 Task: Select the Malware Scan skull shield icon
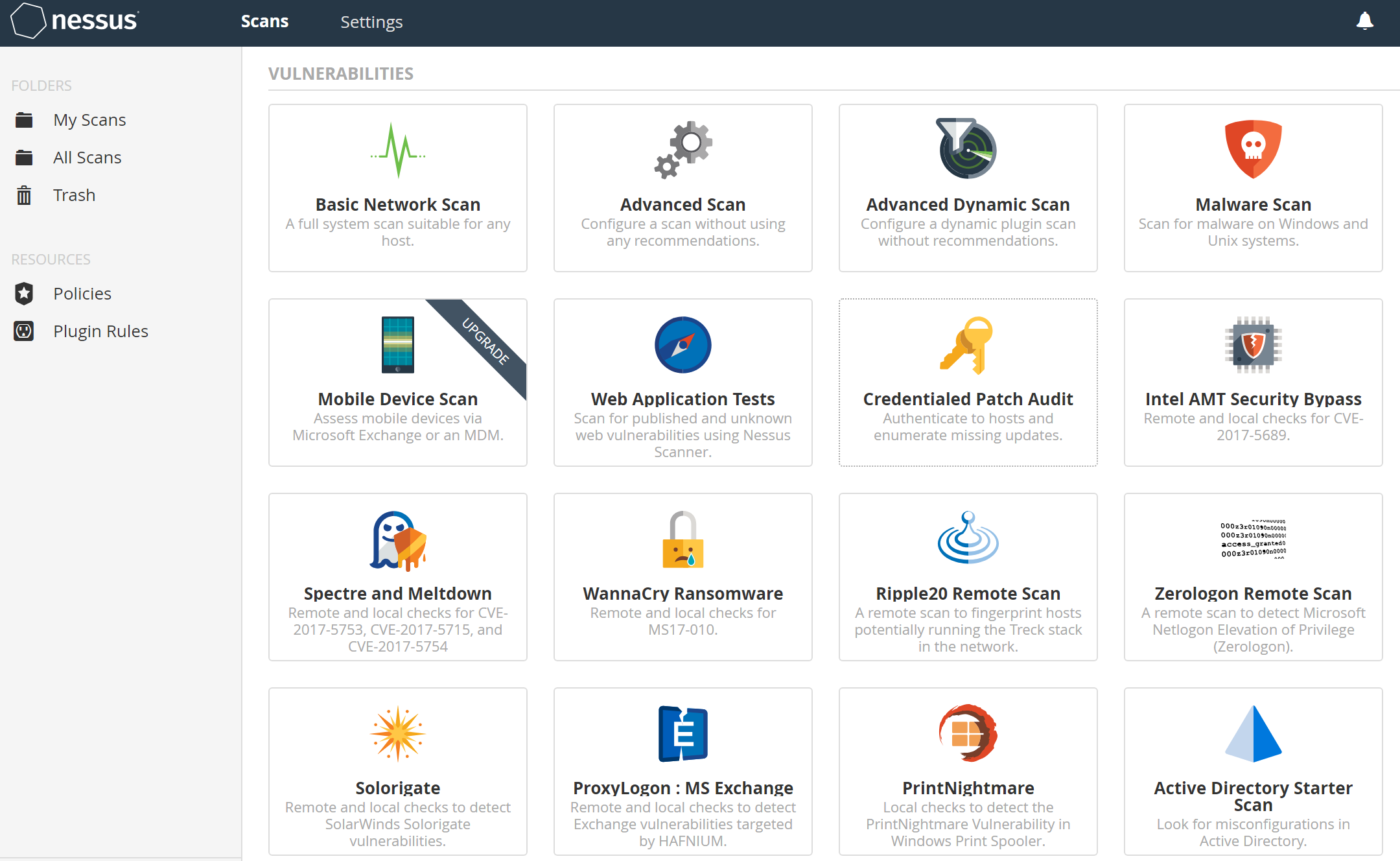1253,149
